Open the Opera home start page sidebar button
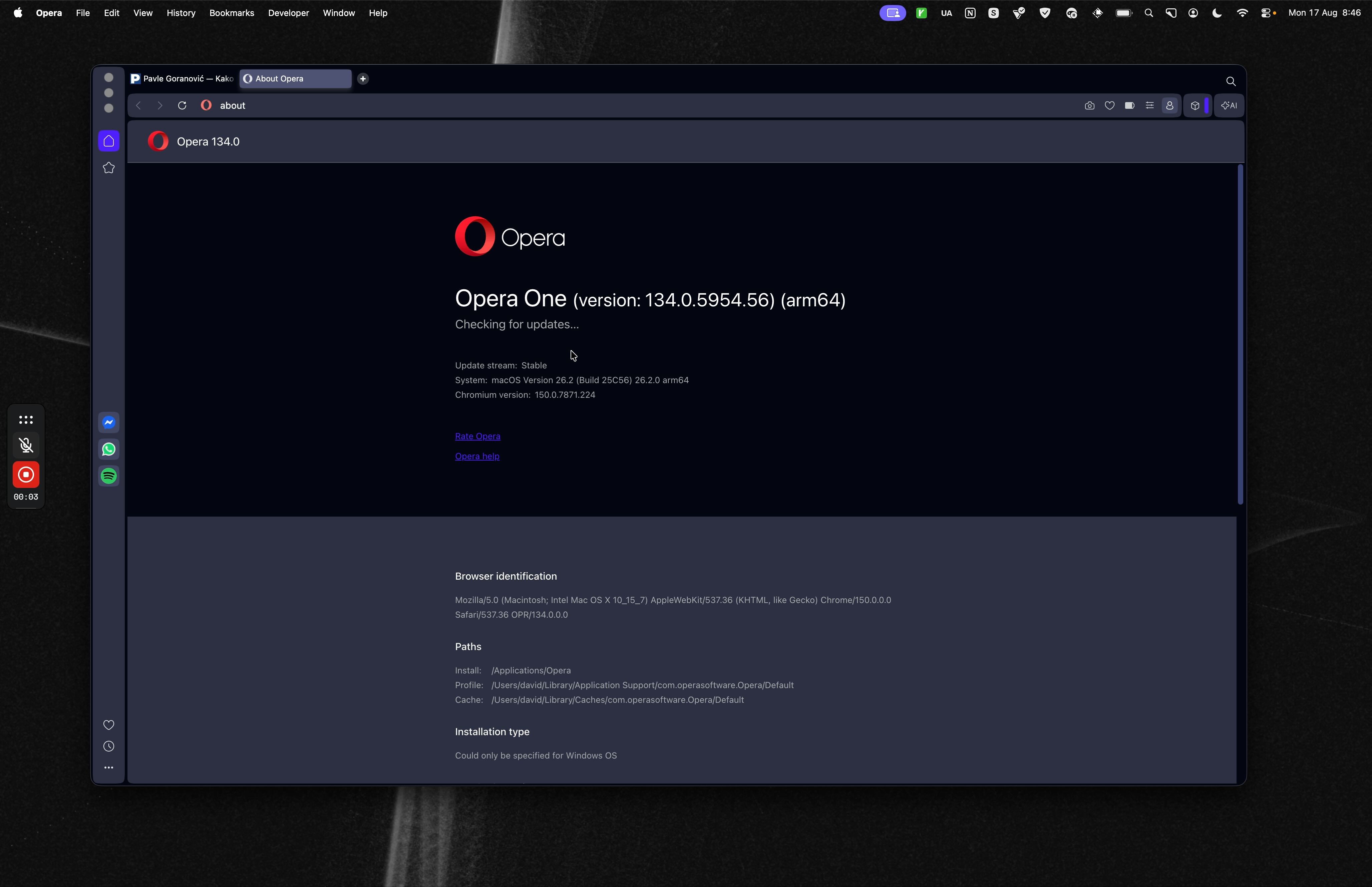Image resolution: width=1372 pixels, height=887 pixels. coord(109,141)
